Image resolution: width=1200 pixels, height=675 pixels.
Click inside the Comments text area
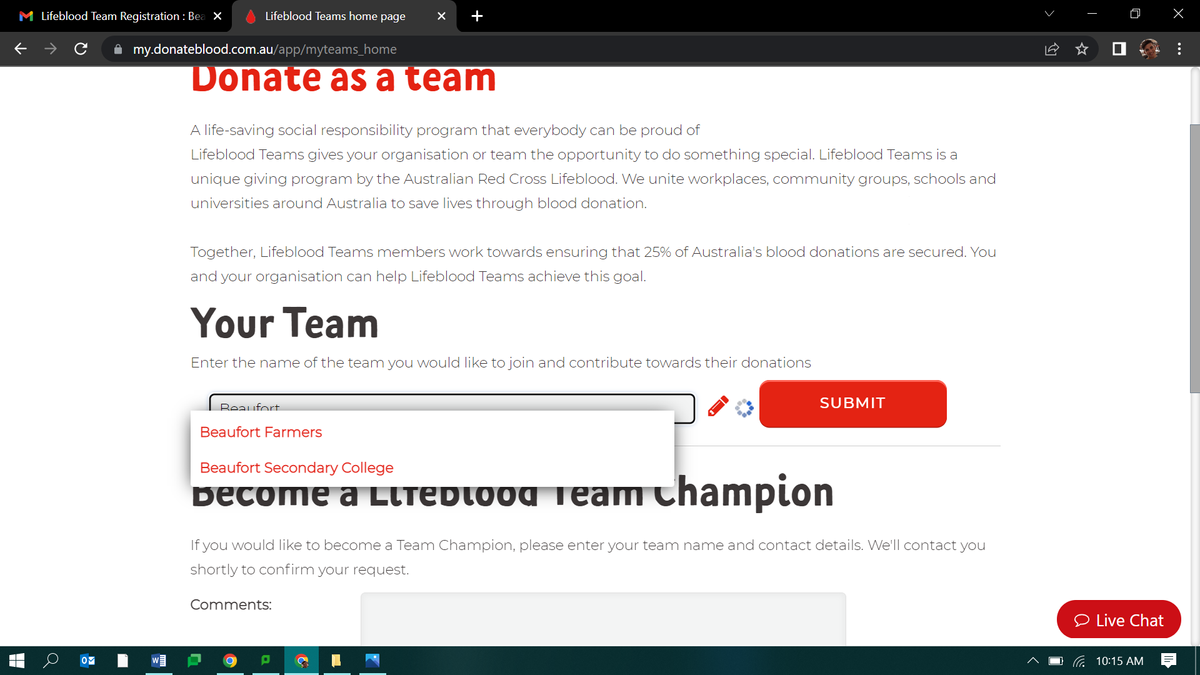(603, 619)
